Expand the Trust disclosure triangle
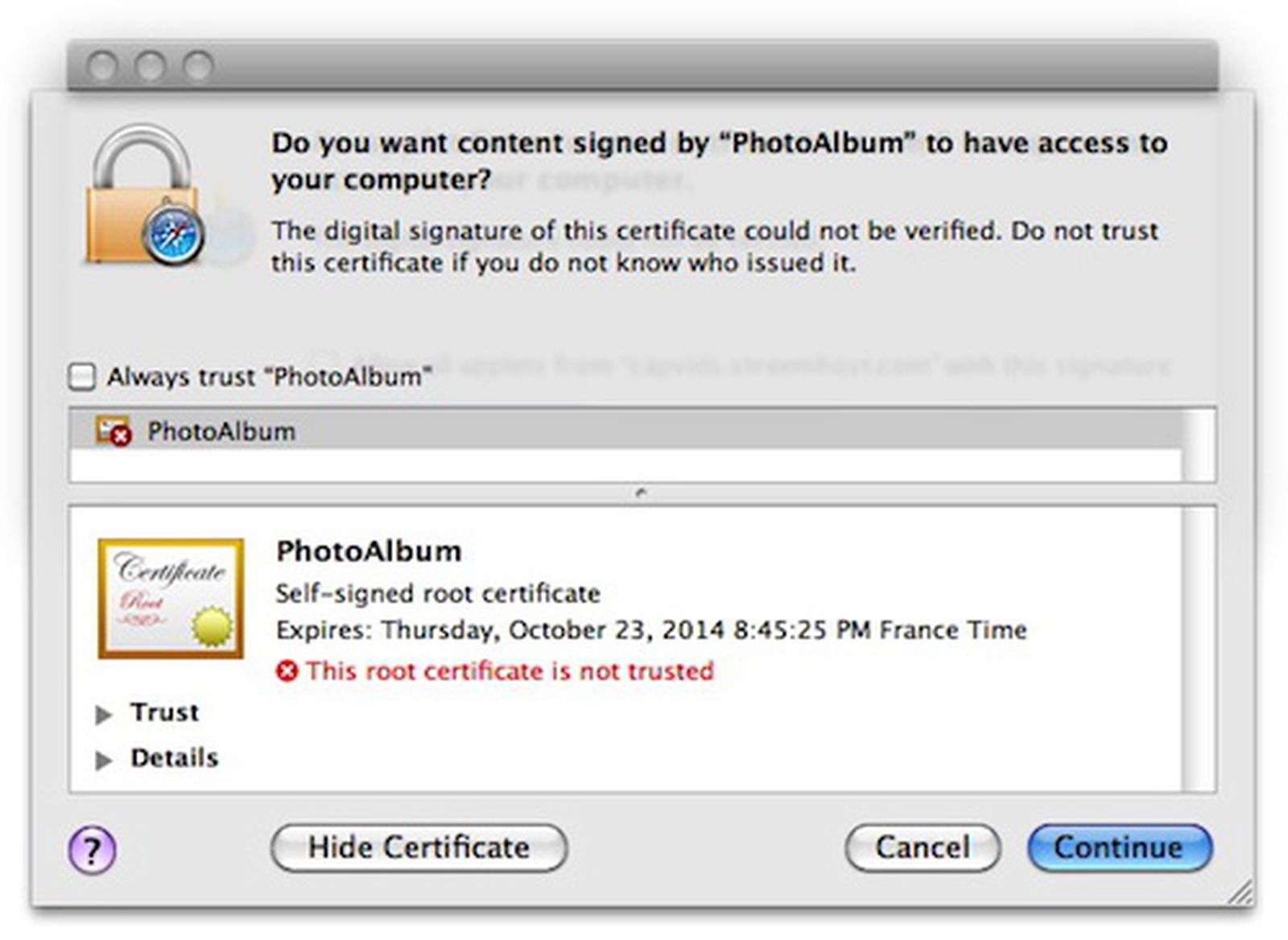1288x940 pixels. [103, 714]
